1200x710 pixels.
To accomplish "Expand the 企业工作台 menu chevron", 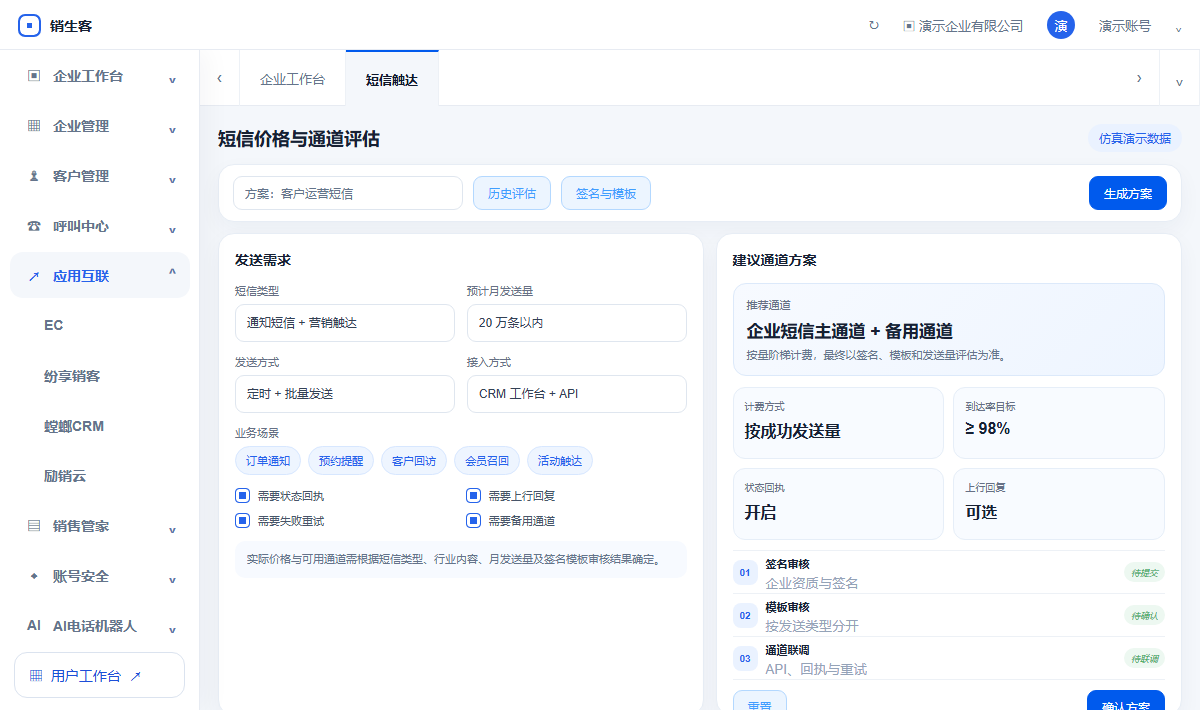I will (172, 79).
